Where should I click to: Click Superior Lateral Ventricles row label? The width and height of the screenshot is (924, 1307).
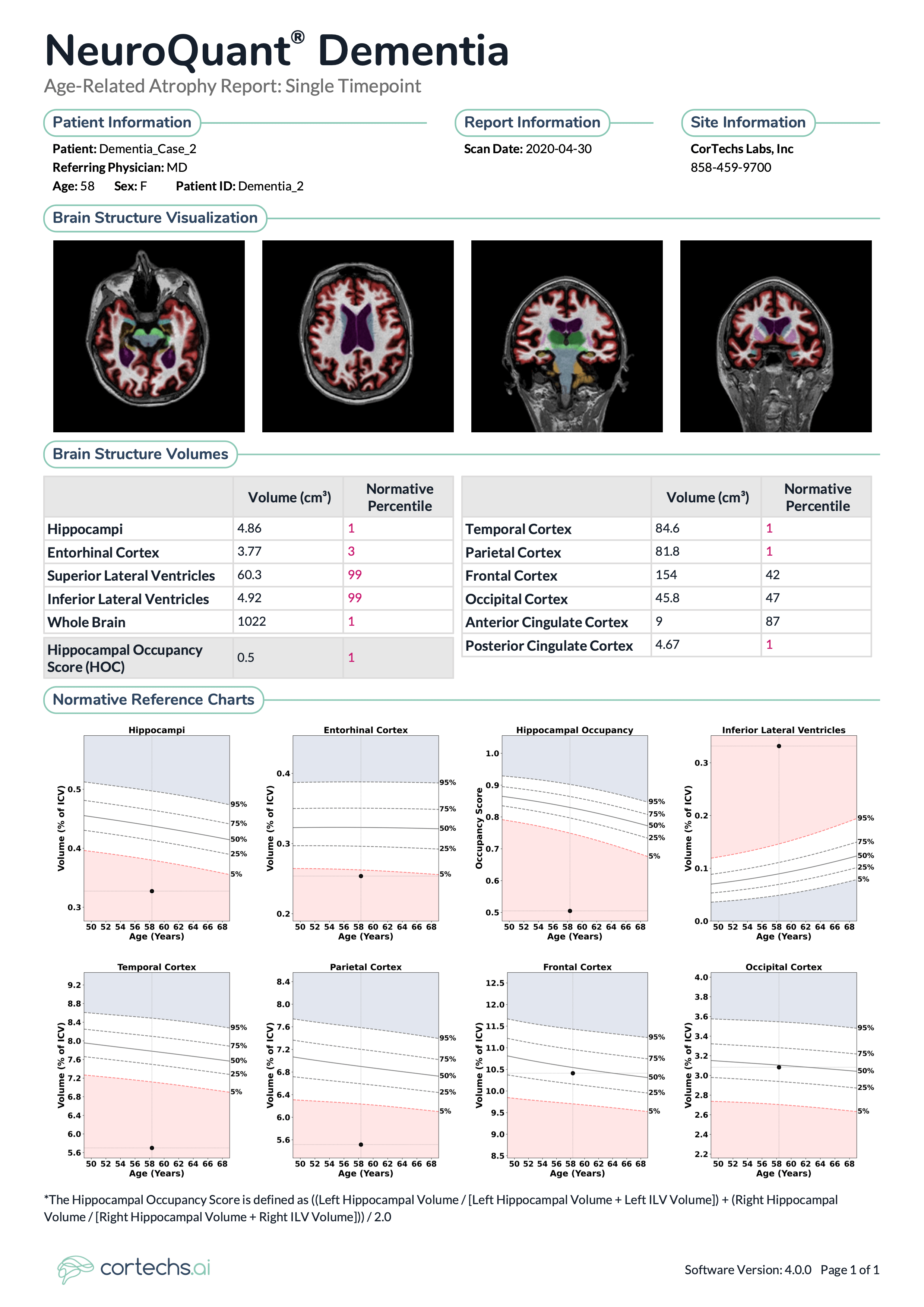pos(131,576)
